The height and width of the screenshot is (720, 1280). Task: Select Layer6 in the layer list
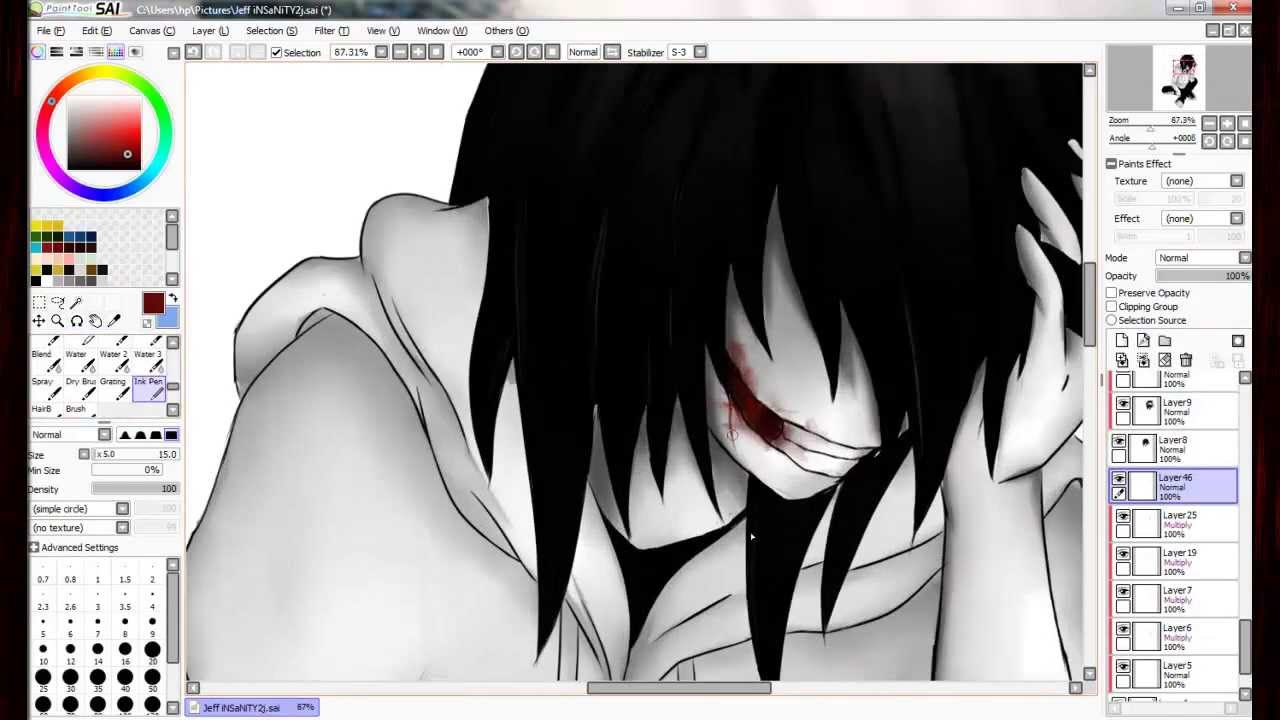pyautogui.click(x=1174, y=636)
